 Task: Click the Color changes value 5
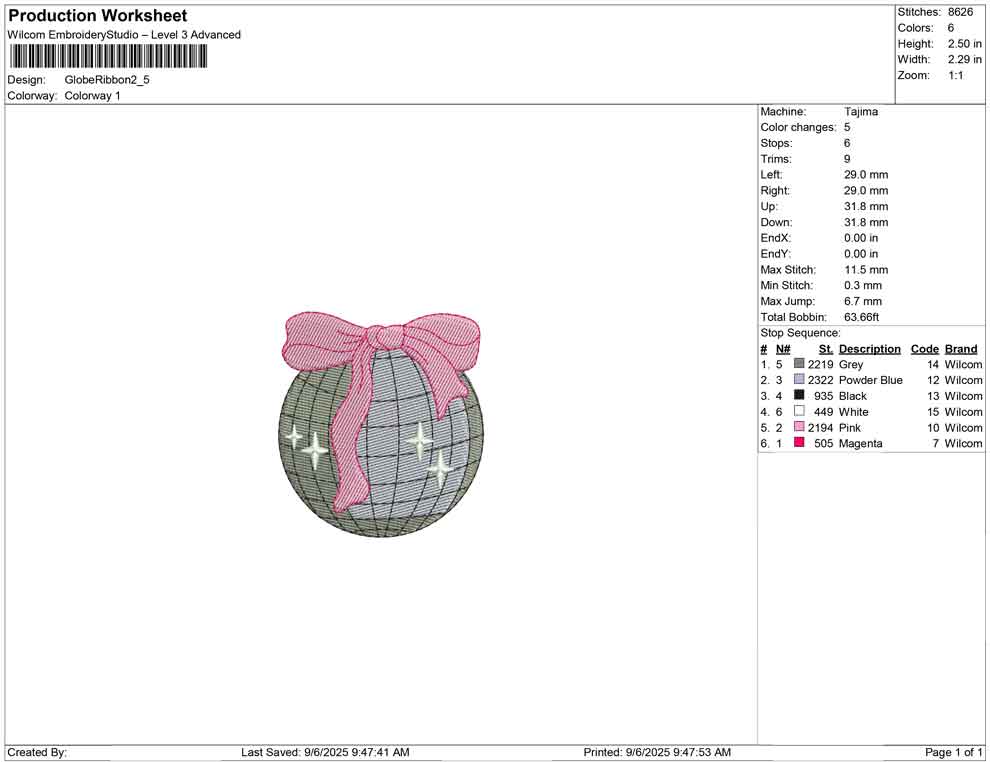point(847,128)
